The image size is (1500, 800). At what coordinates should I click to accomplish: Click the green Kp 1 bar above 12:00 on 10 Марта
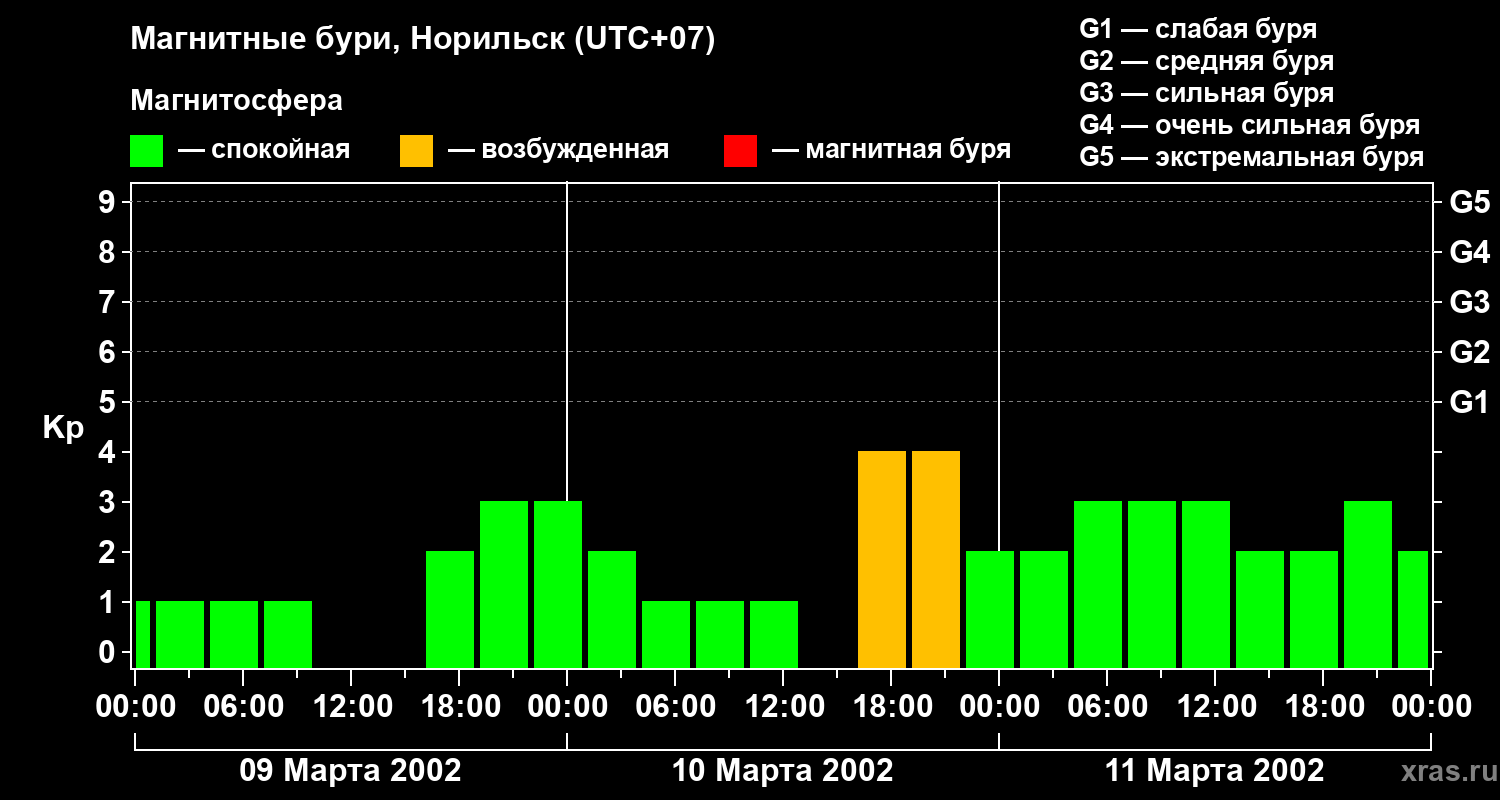[x=774, y=634]
